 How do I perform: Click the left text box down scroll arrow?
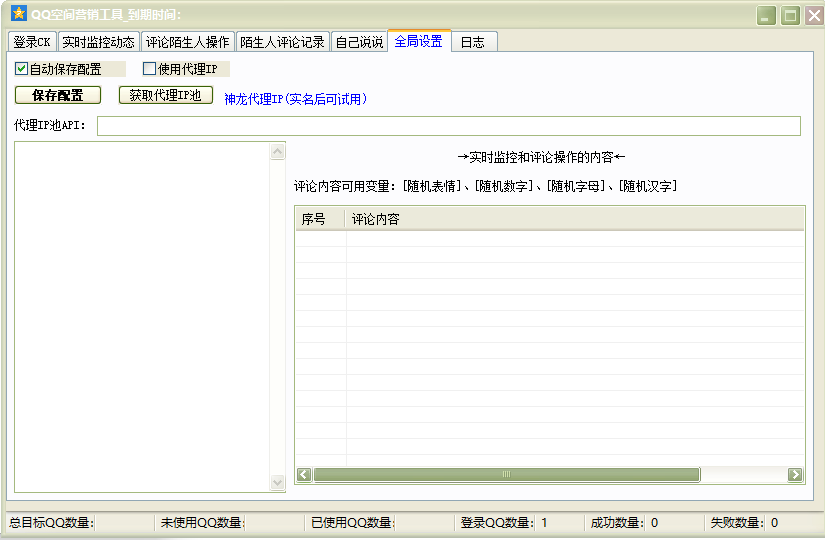coord(278,482)
